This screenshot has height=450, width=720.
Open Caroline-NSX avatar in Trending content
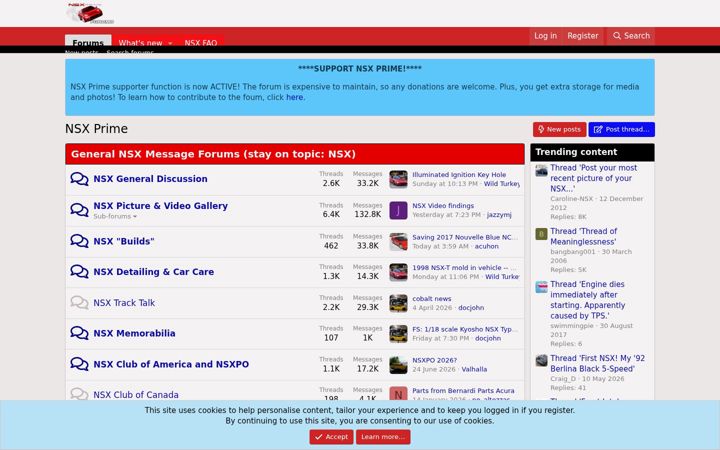tap(541, 171)
